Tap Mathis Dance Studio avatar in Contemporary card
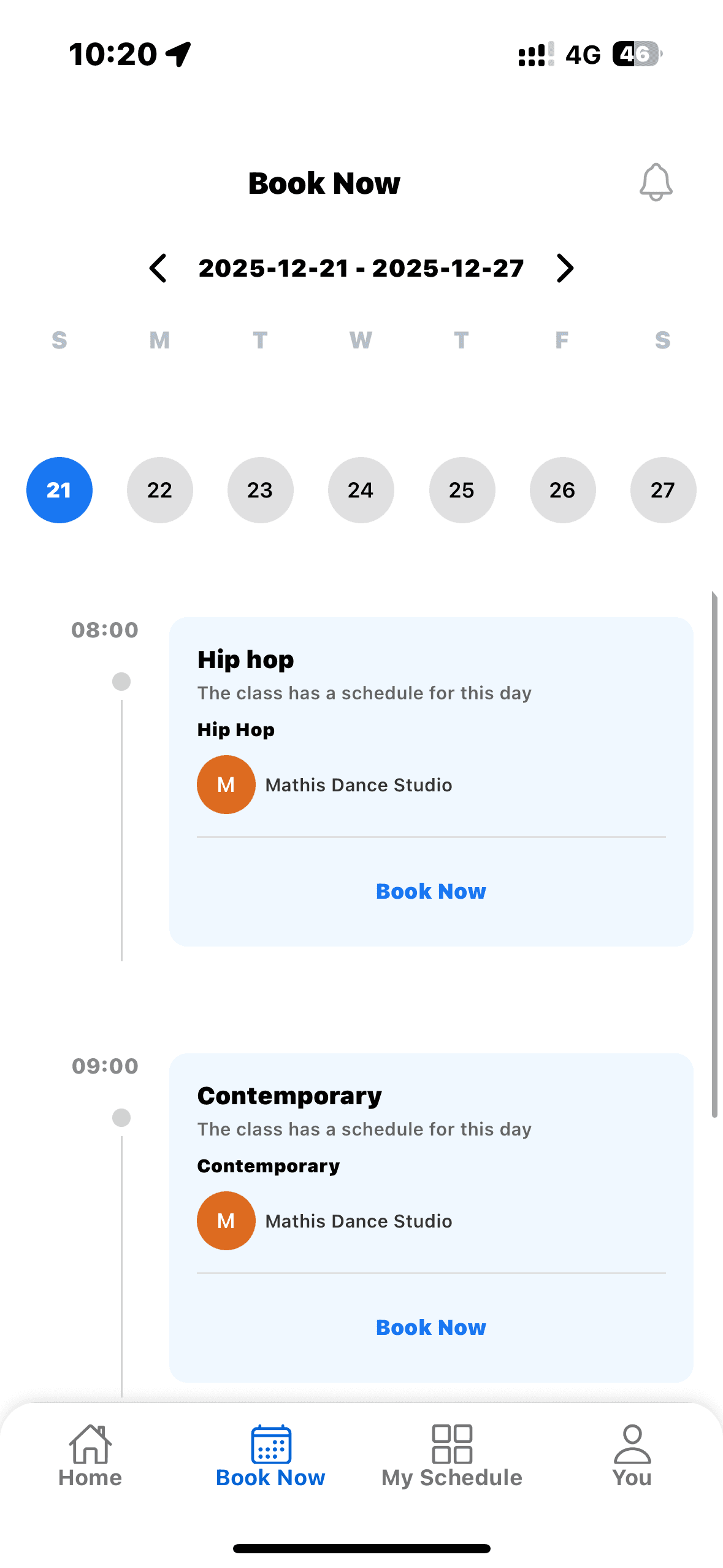 (226, 1220)
